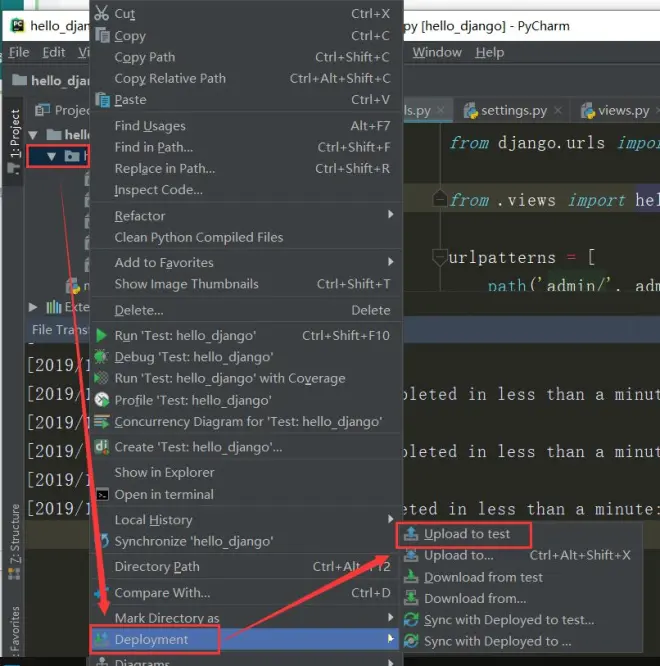Click Sync with Deployed to ... icon
Viewport: 660px width, 666px height.
(411, 641)
